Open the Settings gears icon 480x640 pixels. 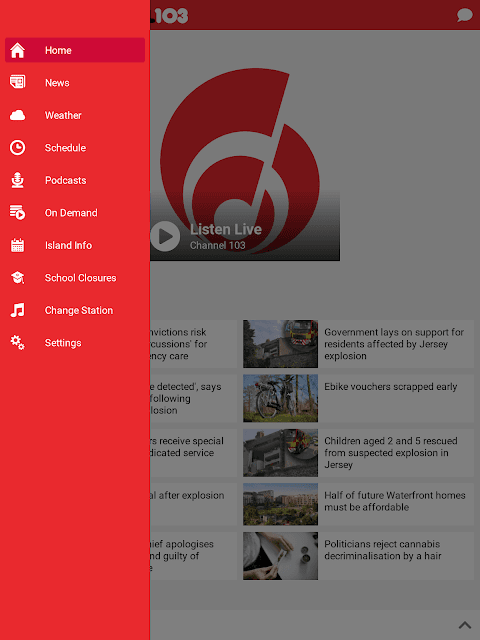(x=18, y=343)
